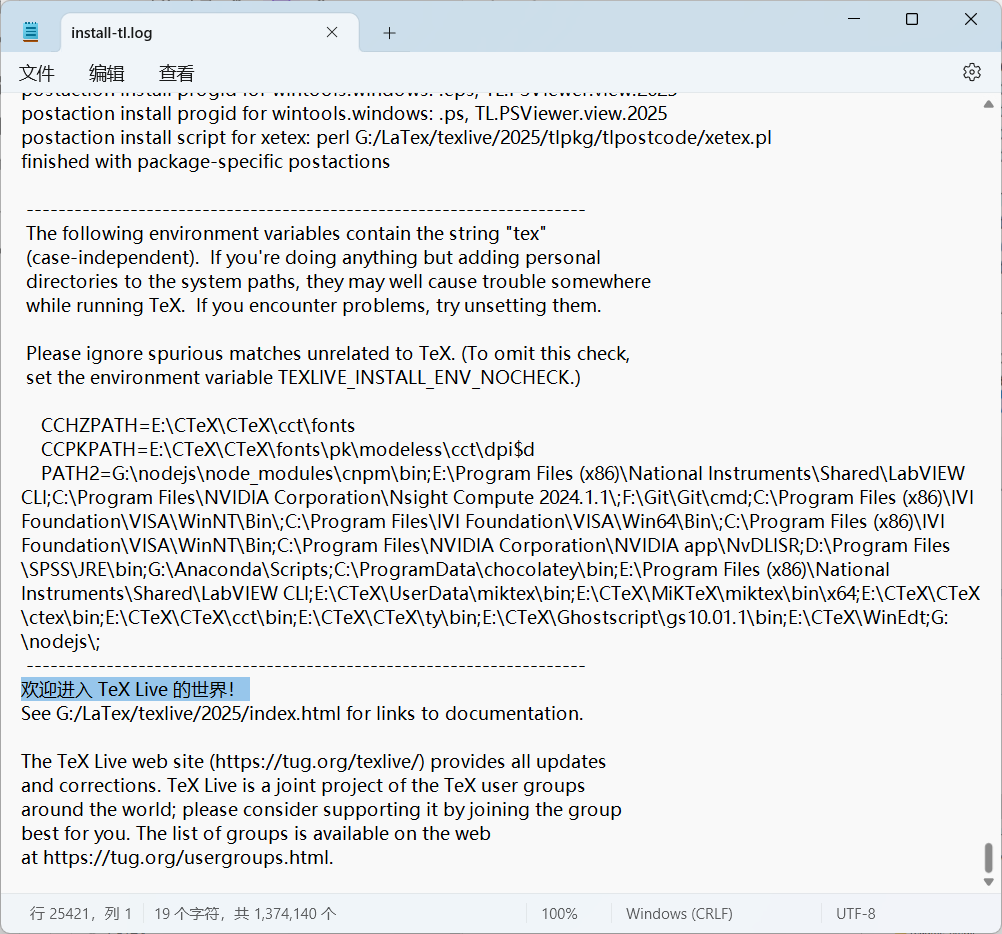Close the Notepad window
Screen dimensions: 1002x934
[971, 19]
